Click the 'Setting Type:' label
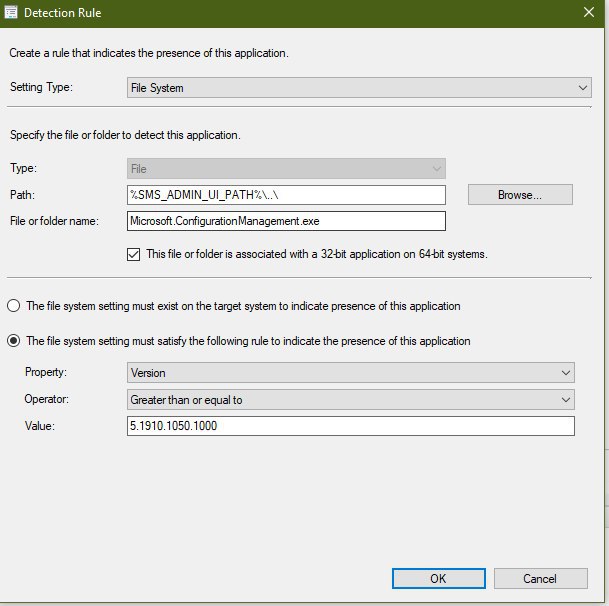609x606 pixels. [x=41, y=87]
